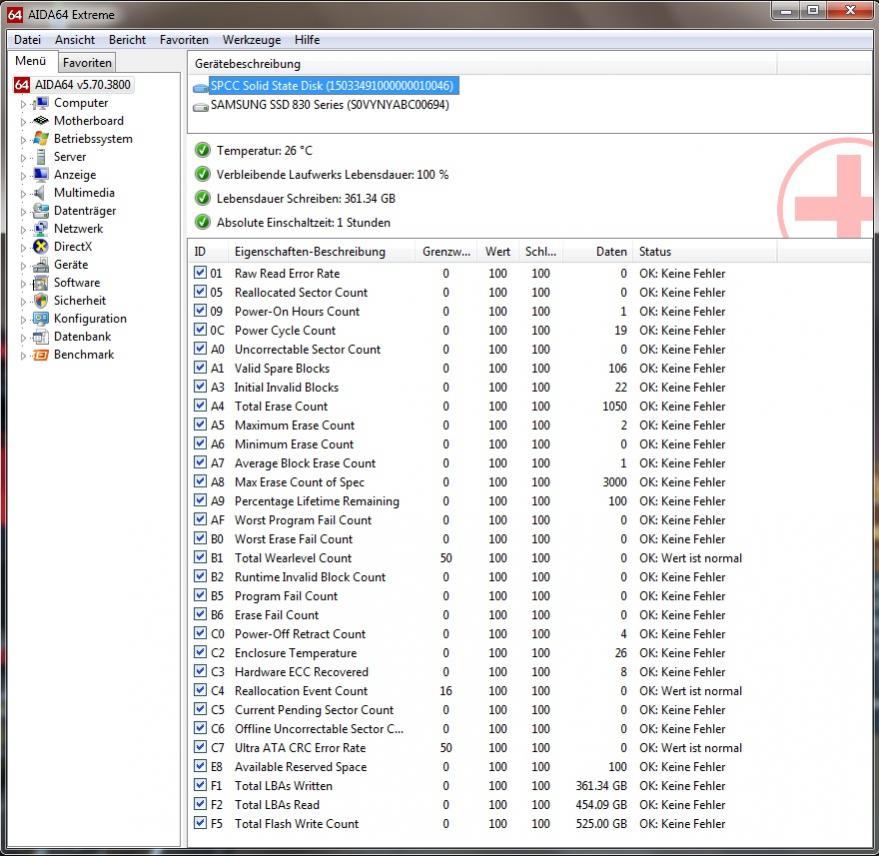Click the Datenbank icon
Image resolution: width=879 pixels, height=856 pixels.
pos(41,336)
